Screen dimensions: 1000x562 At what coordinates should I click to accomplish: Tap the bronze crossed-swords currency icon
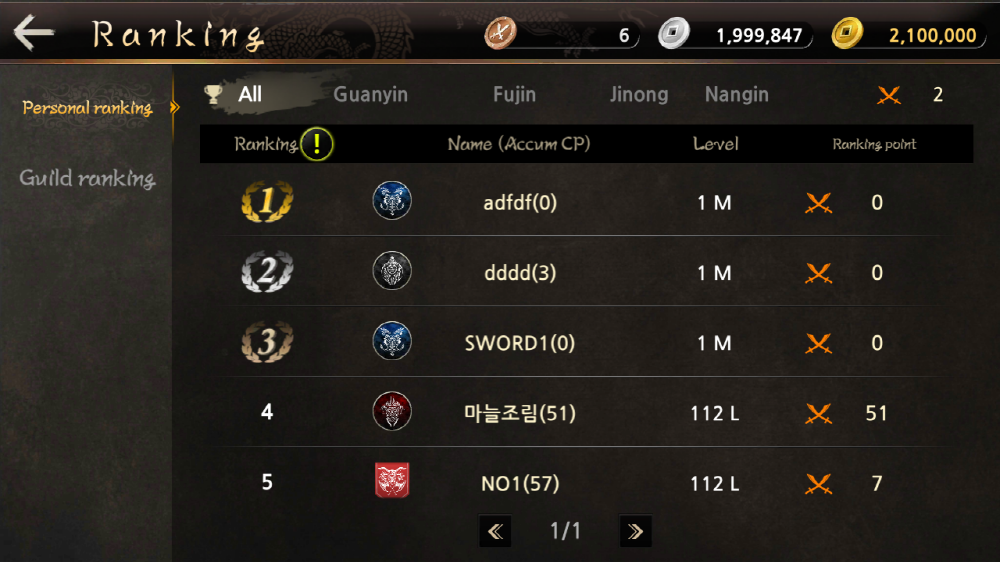[501, 33]
